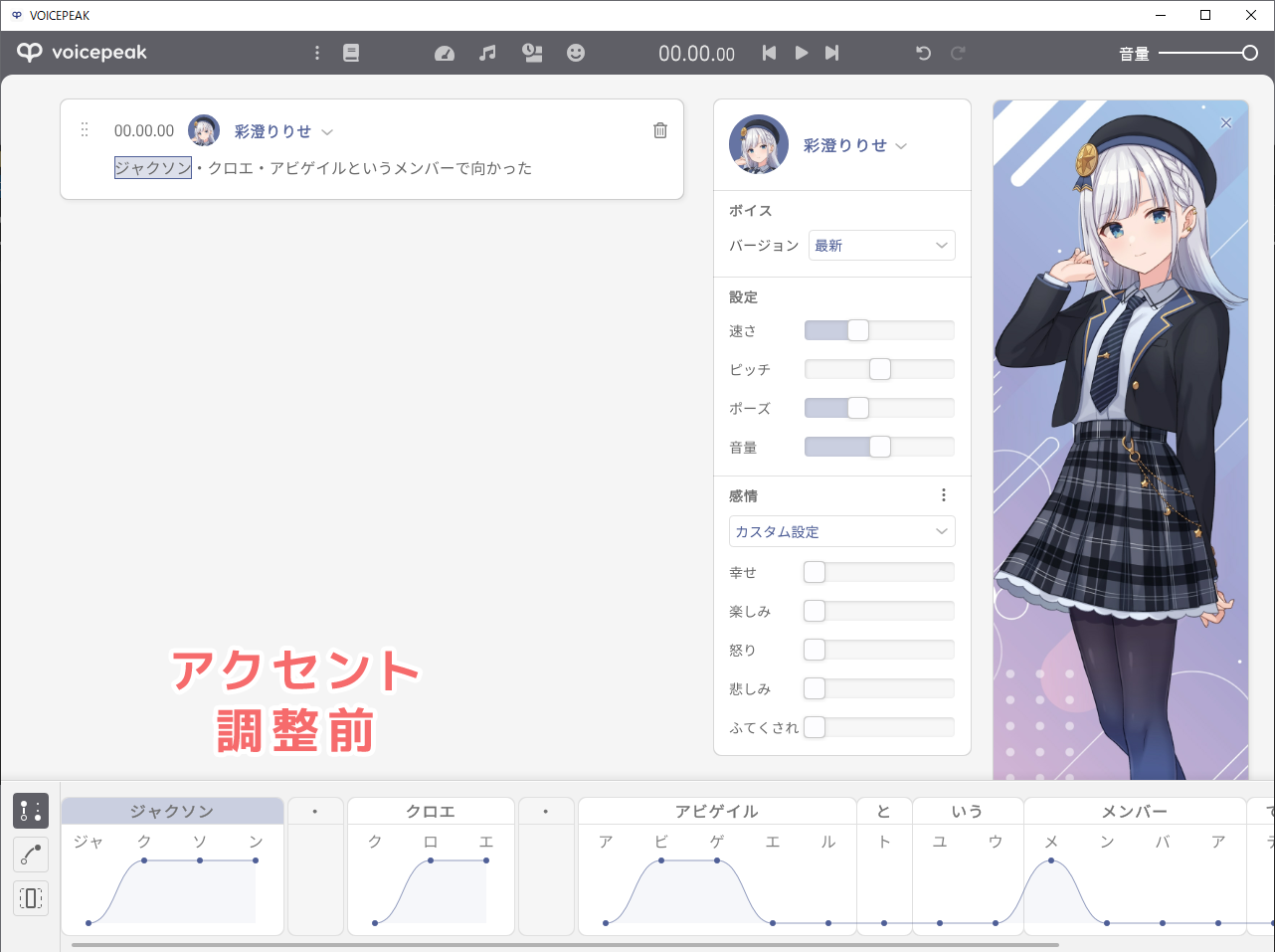Toggle the accent editing mode button
The width and height of the screenshot is (1275, 952).
(31, 811)
